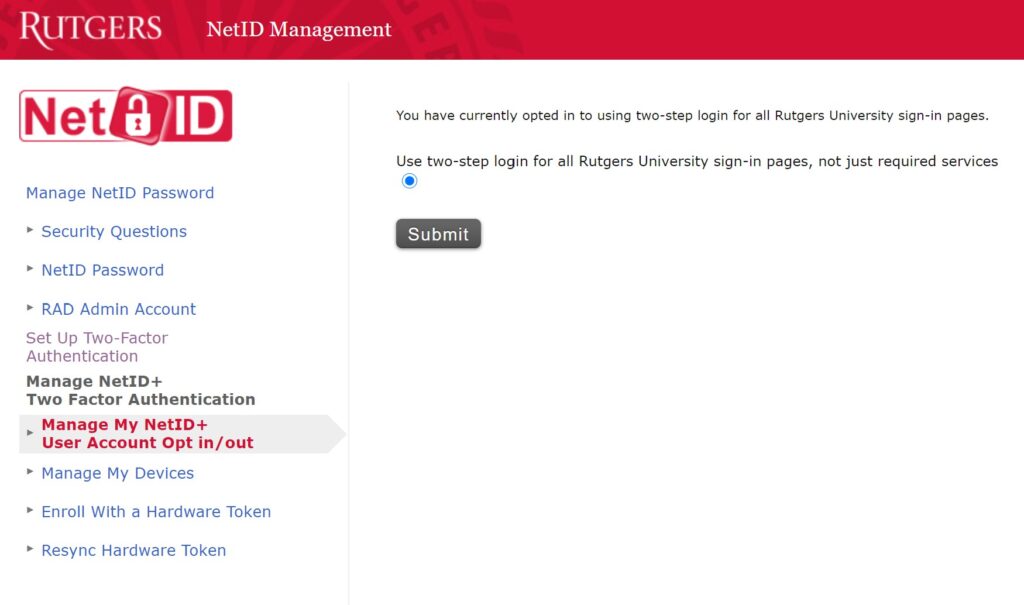Click the arrow bullet beside Resync Hardware Token

30,549
